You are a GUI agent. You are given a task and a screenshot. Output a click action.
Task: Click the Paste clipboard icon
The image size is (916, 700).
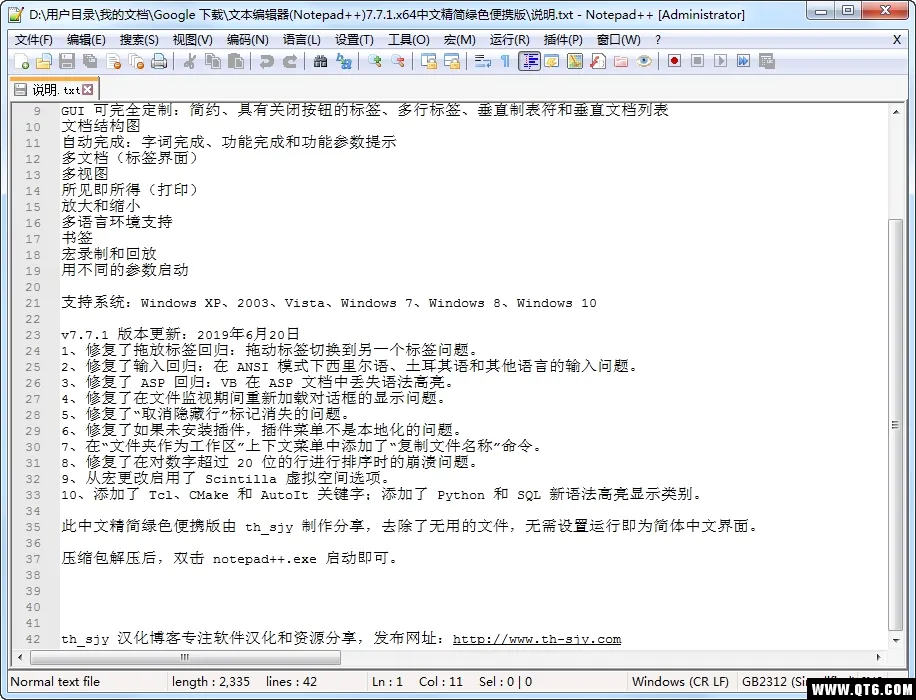tap(235, 61)
